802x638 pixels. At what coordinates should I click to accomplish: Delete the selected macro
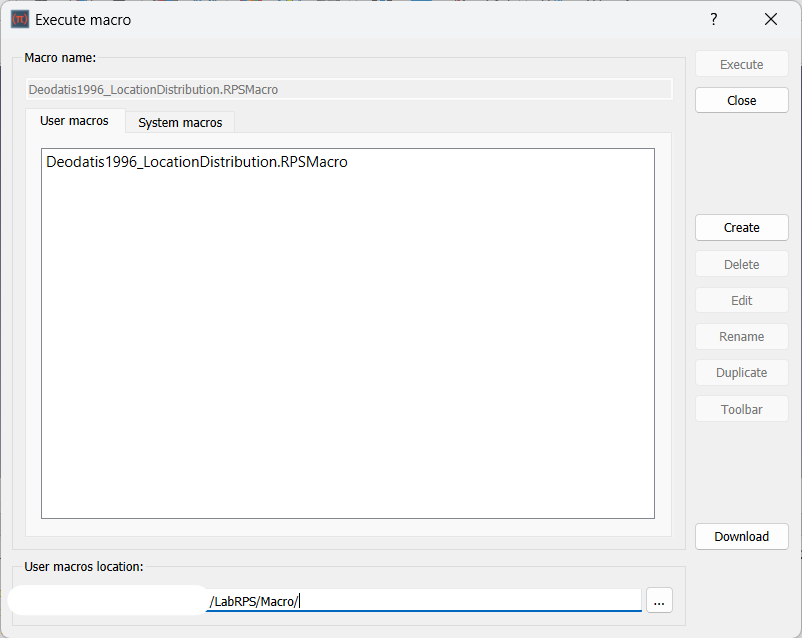click(x=741, y=265)
